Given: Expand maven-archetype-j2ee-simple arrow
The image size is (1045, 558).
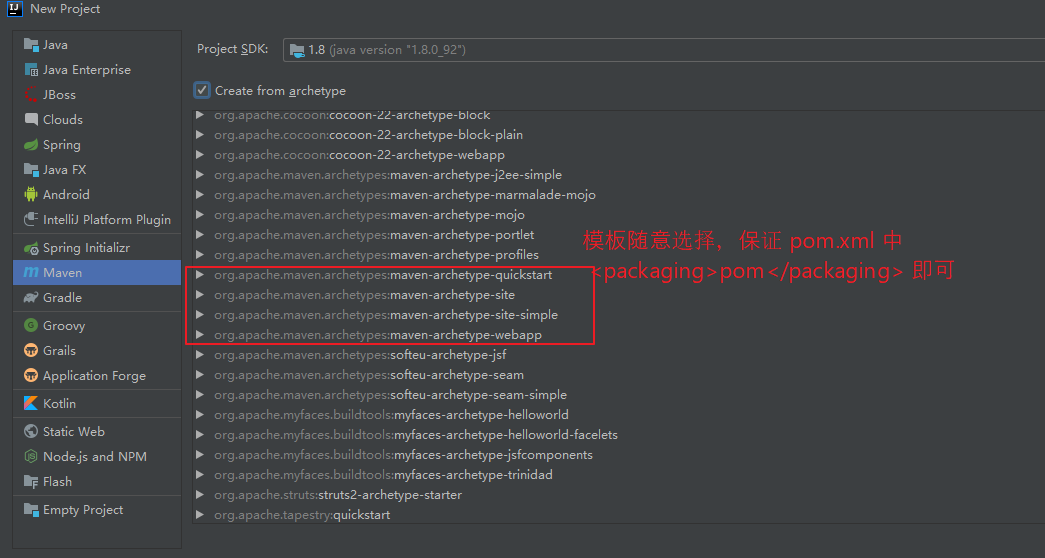Looking at the screenshot, I should [200, 175].
